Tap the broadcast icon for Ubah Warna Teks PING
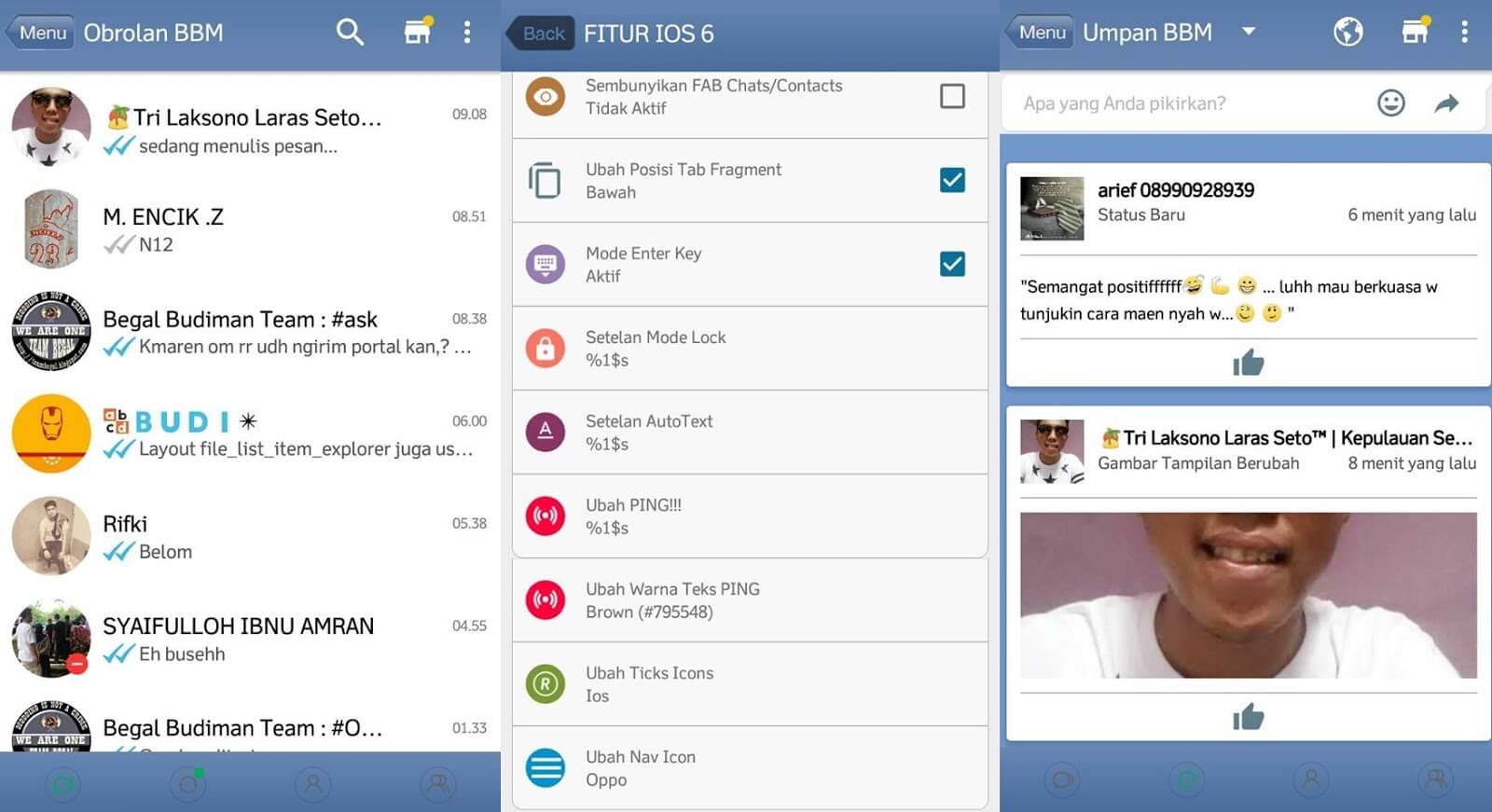This screenshot has width=1492, height=812. tap(546, 599)
